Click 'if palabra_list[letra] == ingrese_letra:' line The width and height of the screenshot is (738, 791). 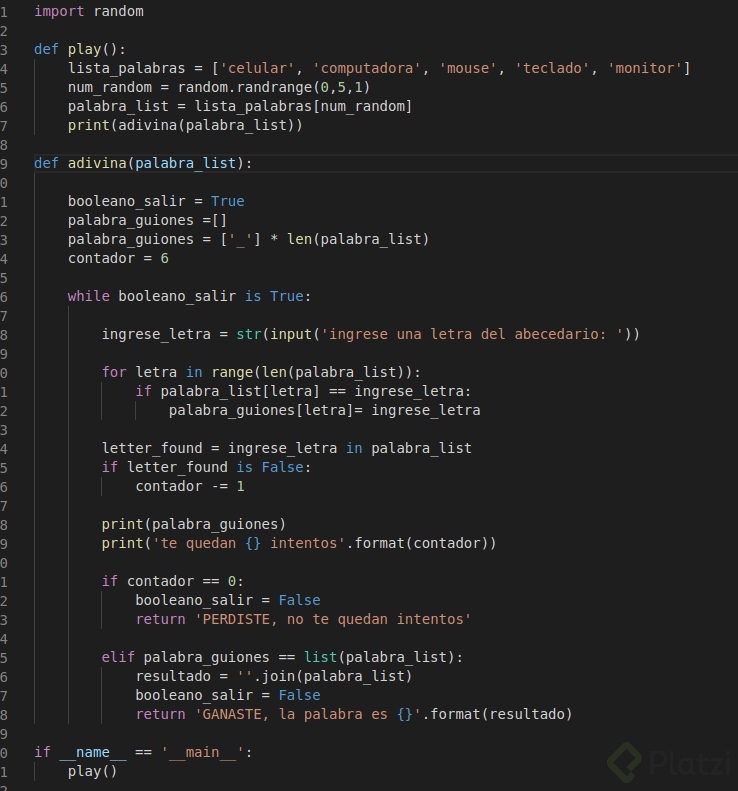click(303, 391)
